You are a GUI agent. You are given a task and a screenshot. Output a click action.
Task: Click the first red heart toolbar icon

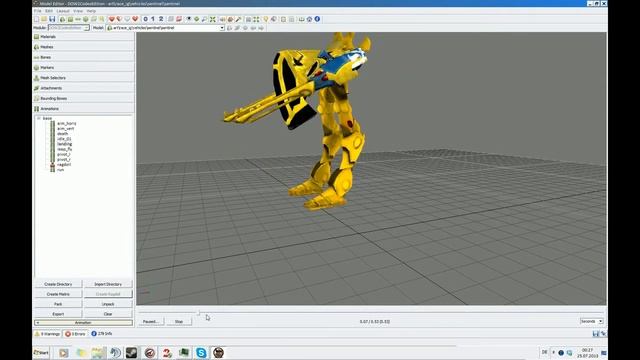[111, 19]
